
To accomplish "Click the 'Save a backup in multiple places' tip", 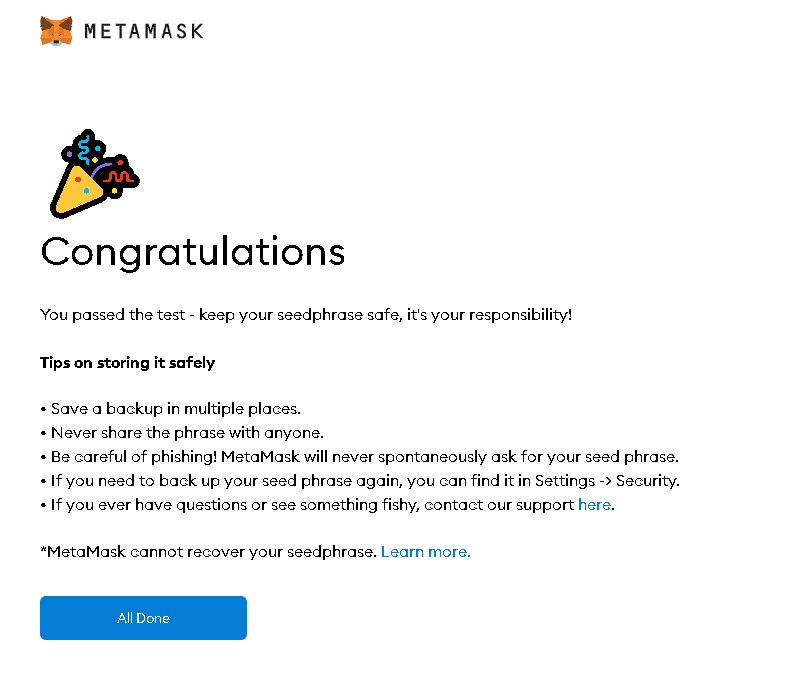I will (x=175, y=409).
